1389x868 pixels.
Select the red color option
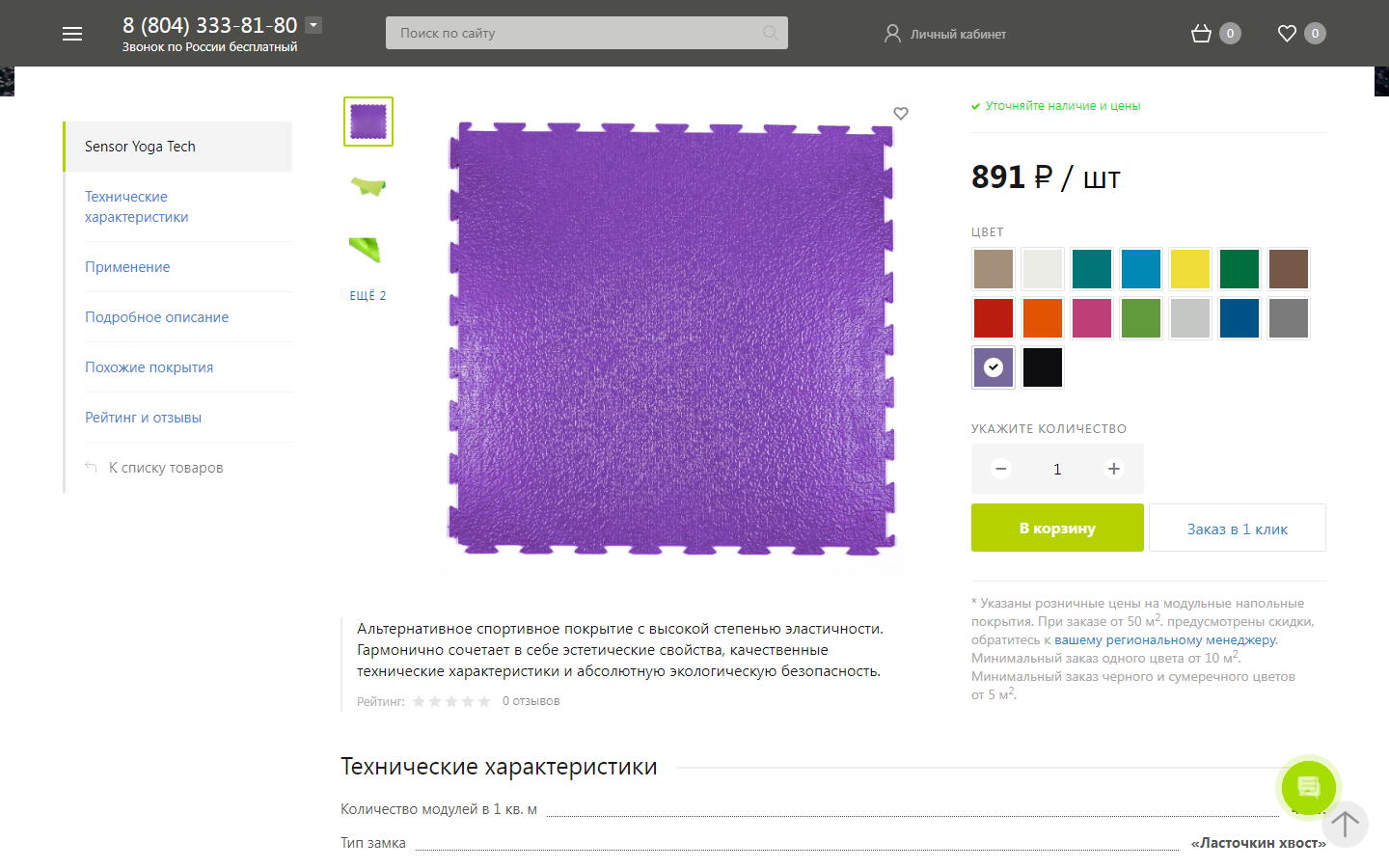pyautogui.click(x=994, y=318)
